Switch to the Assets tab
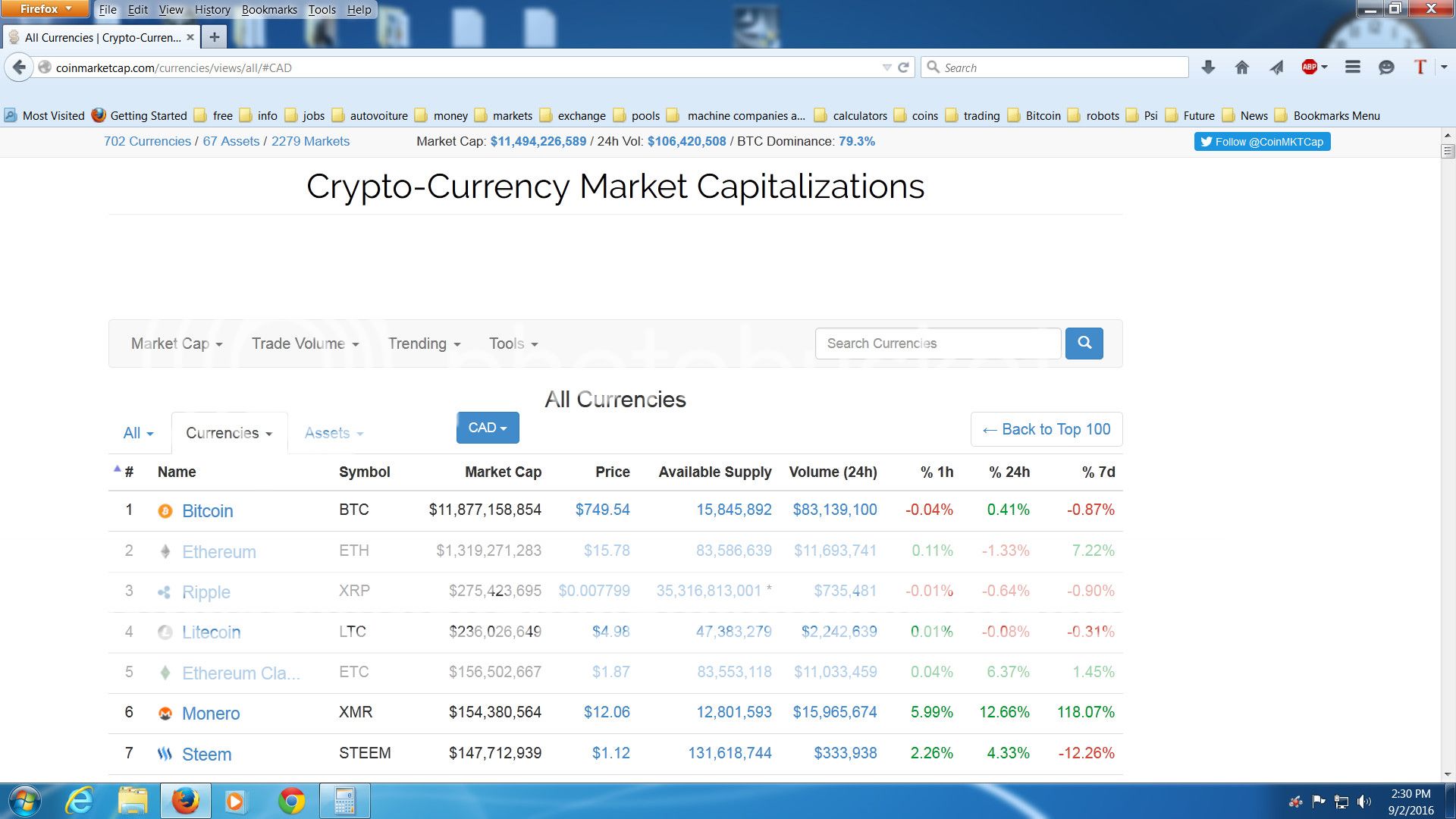 pyautogui.click(x=334, y=433)
